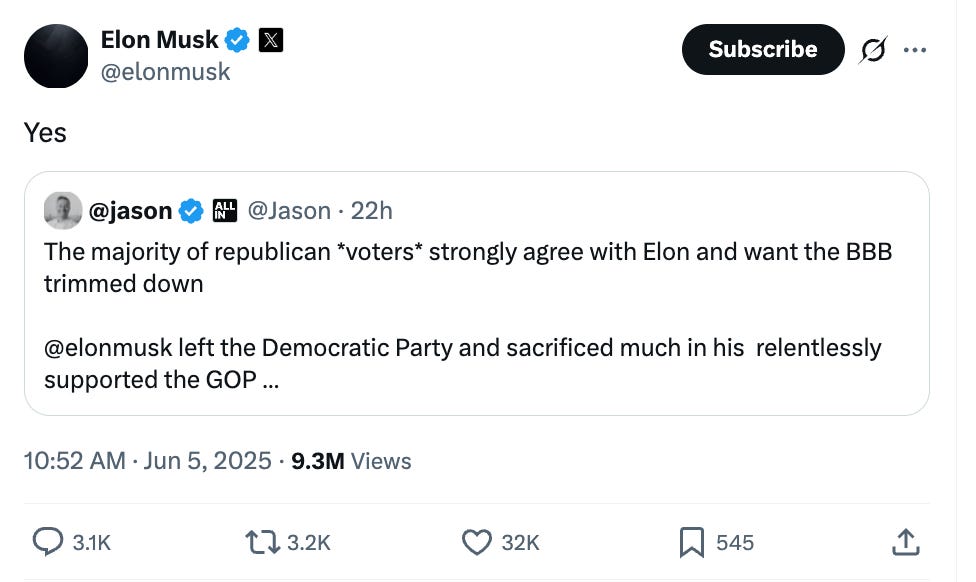Click the 9.3M Views count

[351, 460]
